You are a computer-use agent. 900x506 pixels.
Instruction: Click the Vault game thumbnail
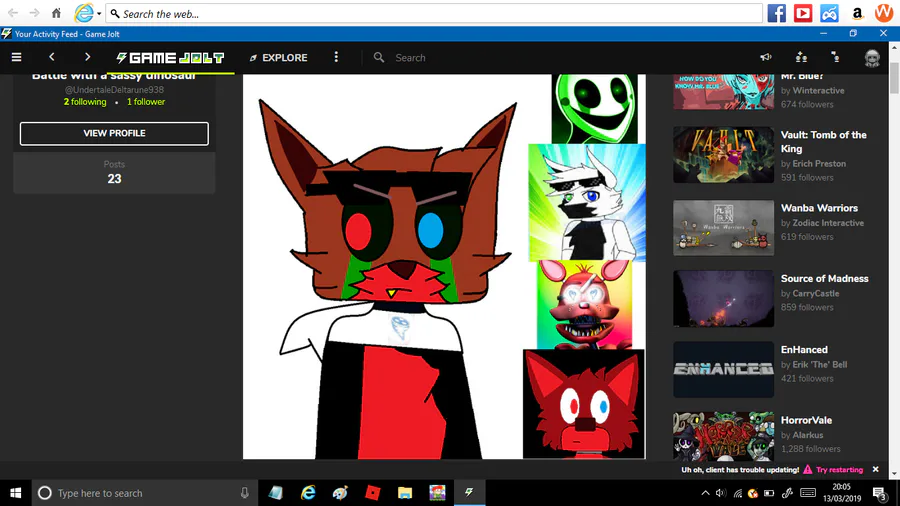tap(723, 155)
